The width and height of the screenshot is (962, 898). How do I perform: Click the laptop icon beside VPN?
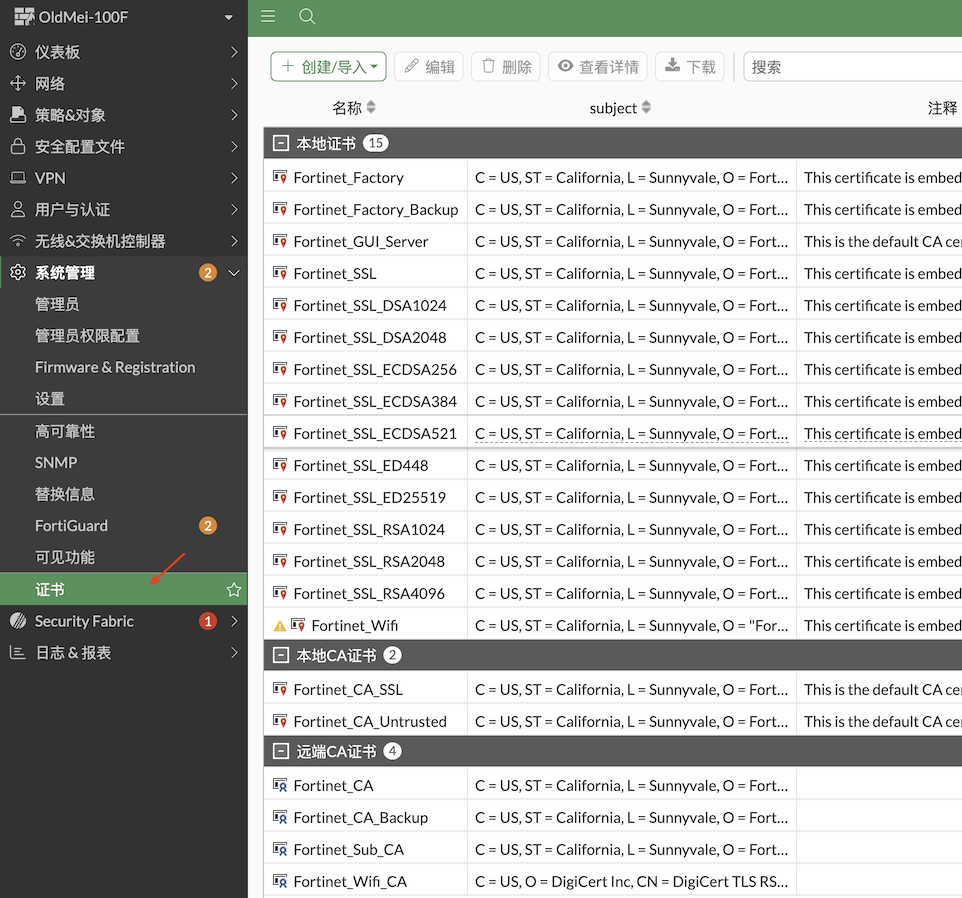[18, 177]
